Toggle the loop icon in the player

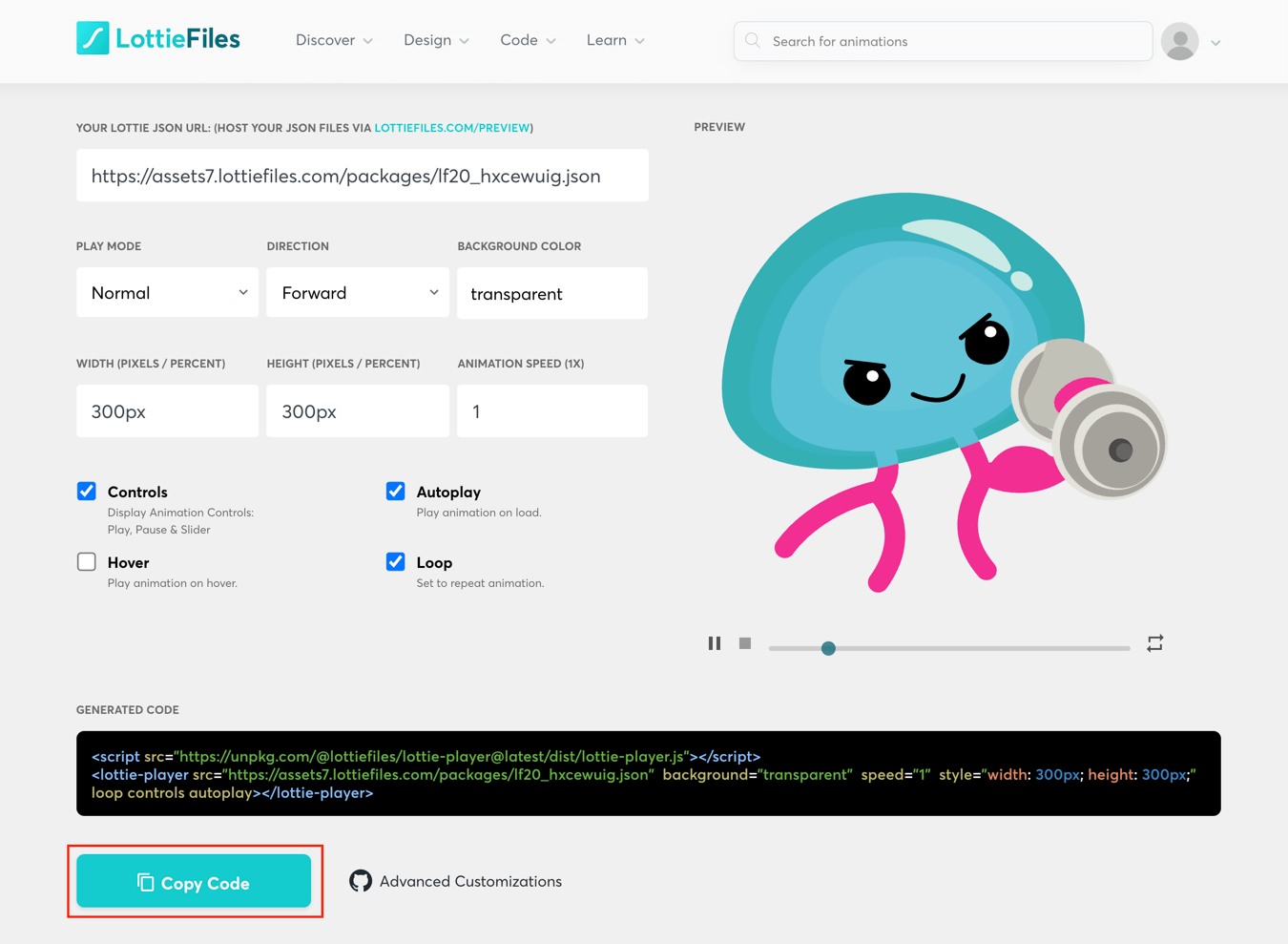(x=1154, y=643)
